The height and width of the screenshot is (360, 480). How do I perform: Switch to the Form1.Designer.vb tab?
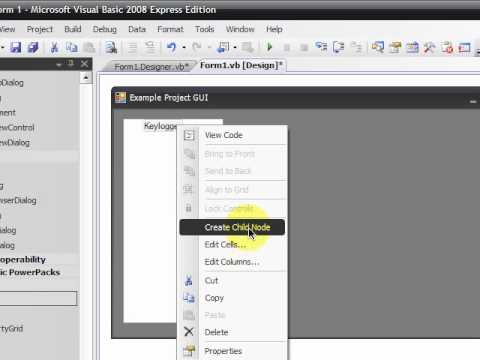tap(151, 67)
